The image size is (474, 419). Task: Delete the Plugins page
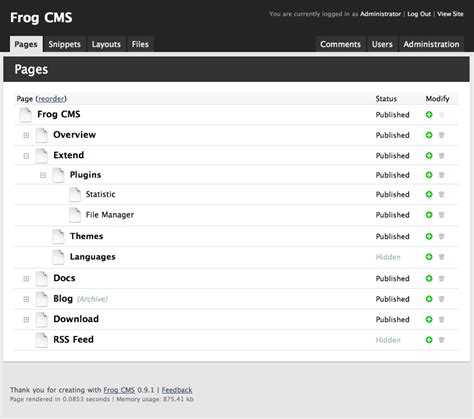click(x=442, y=175)
